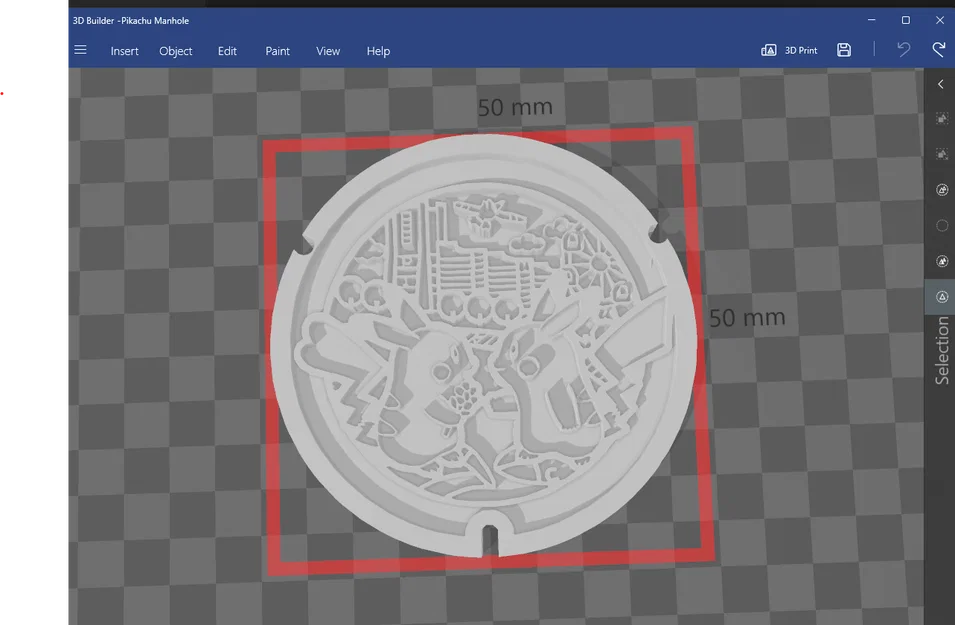Viewport: 955px width, 625px height.
Task: Maximize the 3D Builder window
Action: click(906, 20)
